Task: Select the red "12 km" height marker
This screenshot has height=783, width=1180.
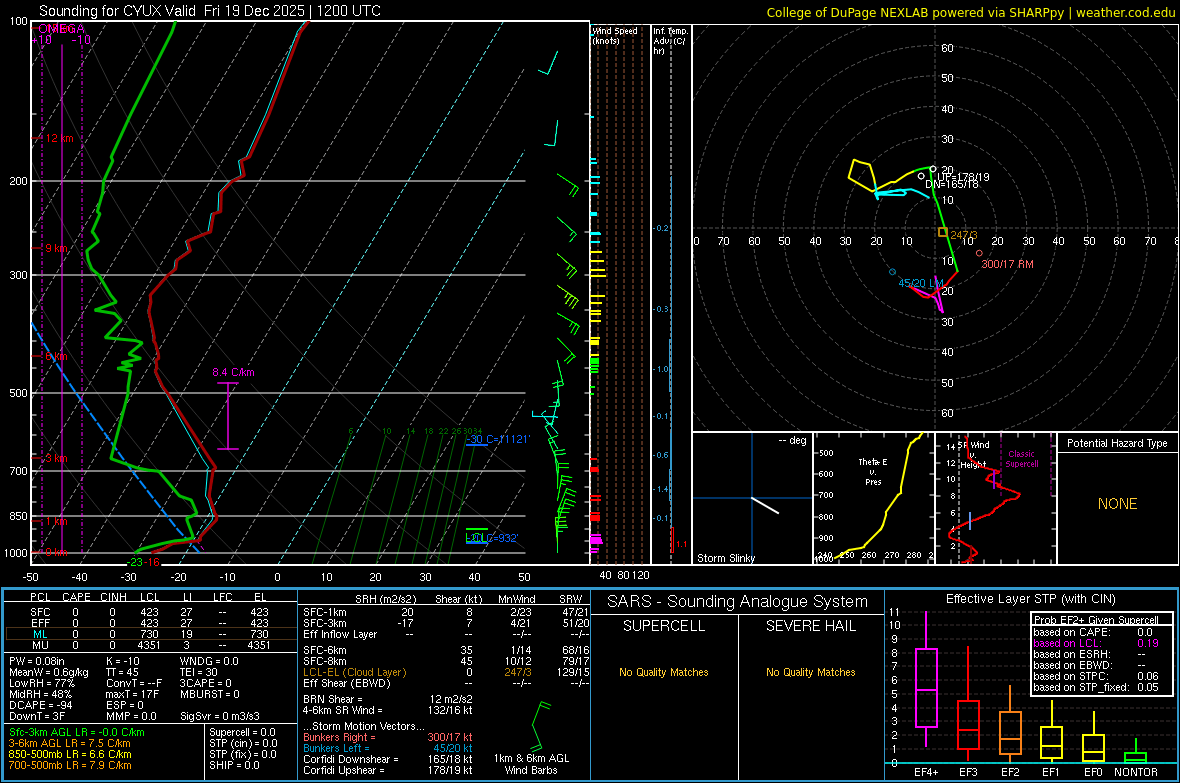Action: (x=59, y=139)
